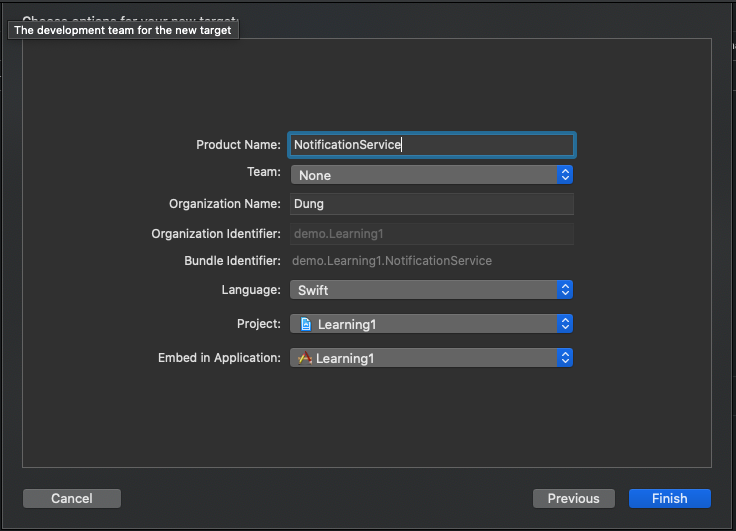Click the Organization Identifier field
The height and width of the screenshot is (531, 736).
pos(432,234)
